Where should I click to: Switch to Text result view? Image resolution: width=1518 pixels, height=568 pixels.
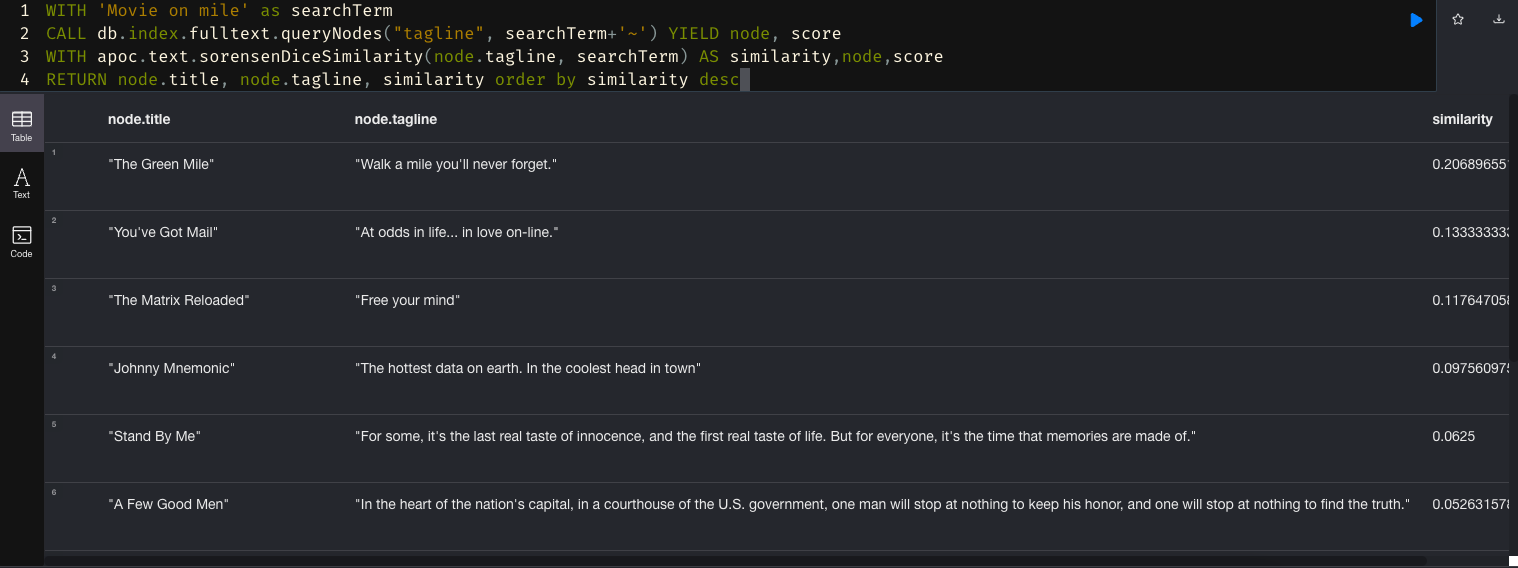[21, 183]
